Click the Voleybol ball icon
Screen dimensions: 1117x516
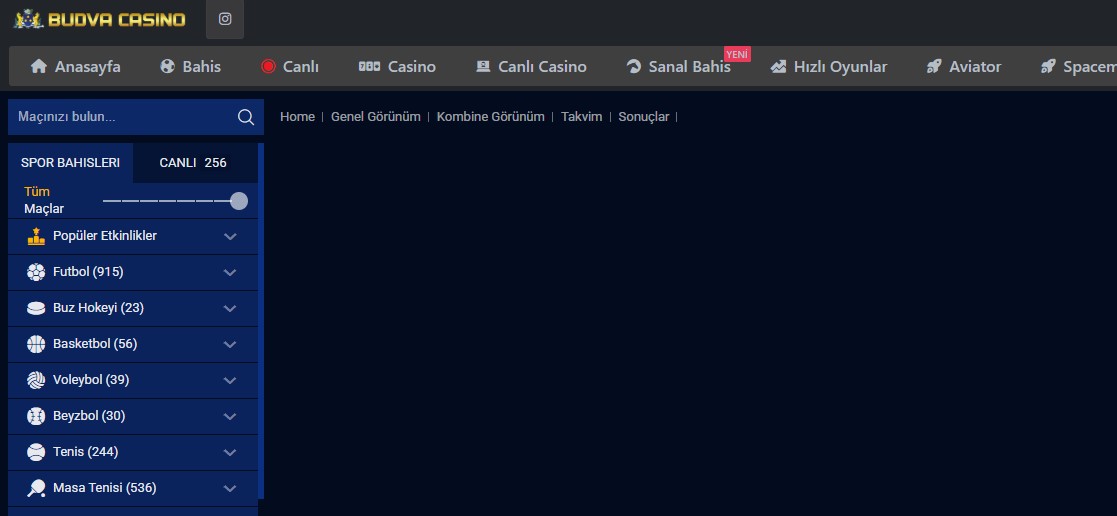(37, 380)
